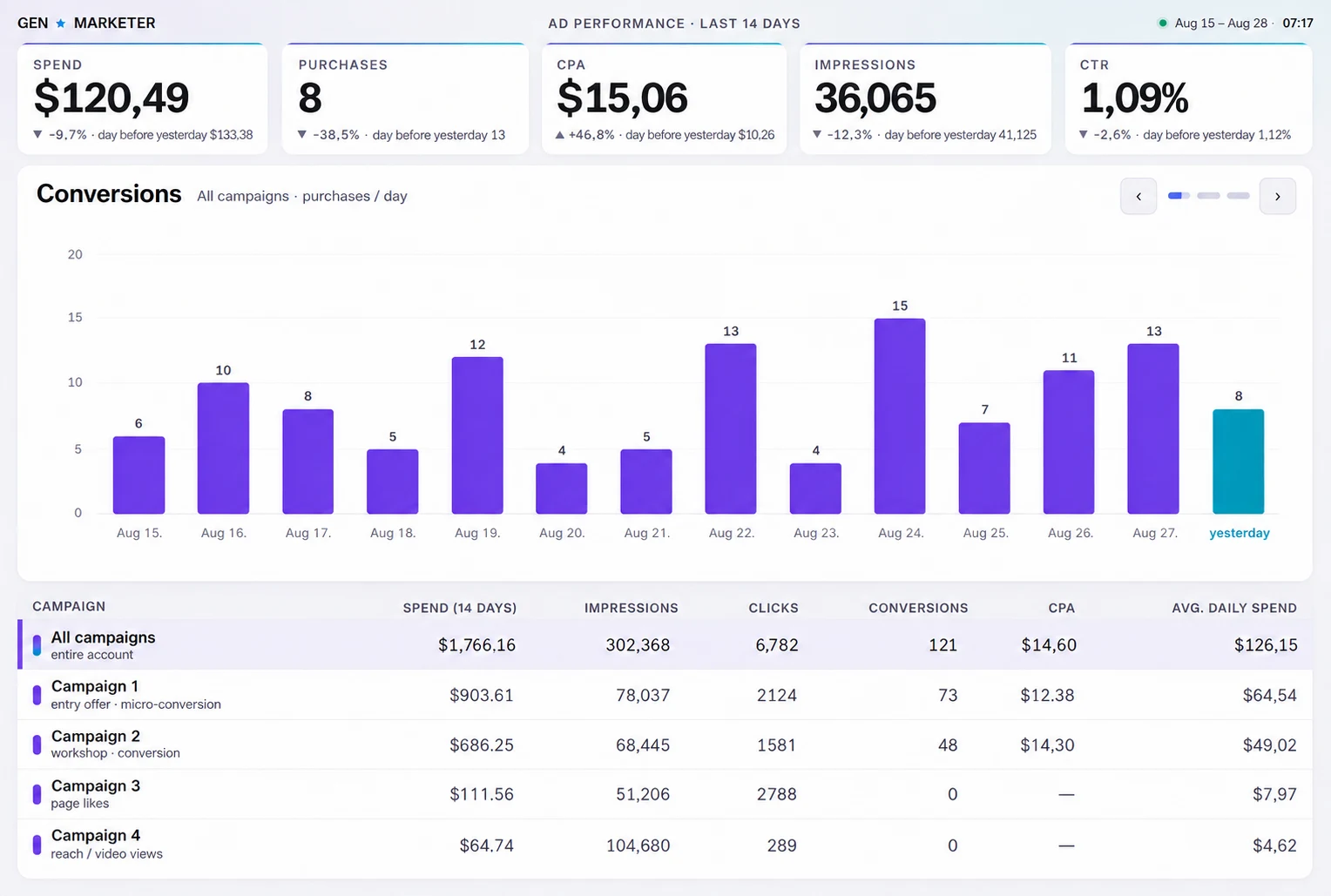Click the Campaign 4 color marker

pos(37,845)
